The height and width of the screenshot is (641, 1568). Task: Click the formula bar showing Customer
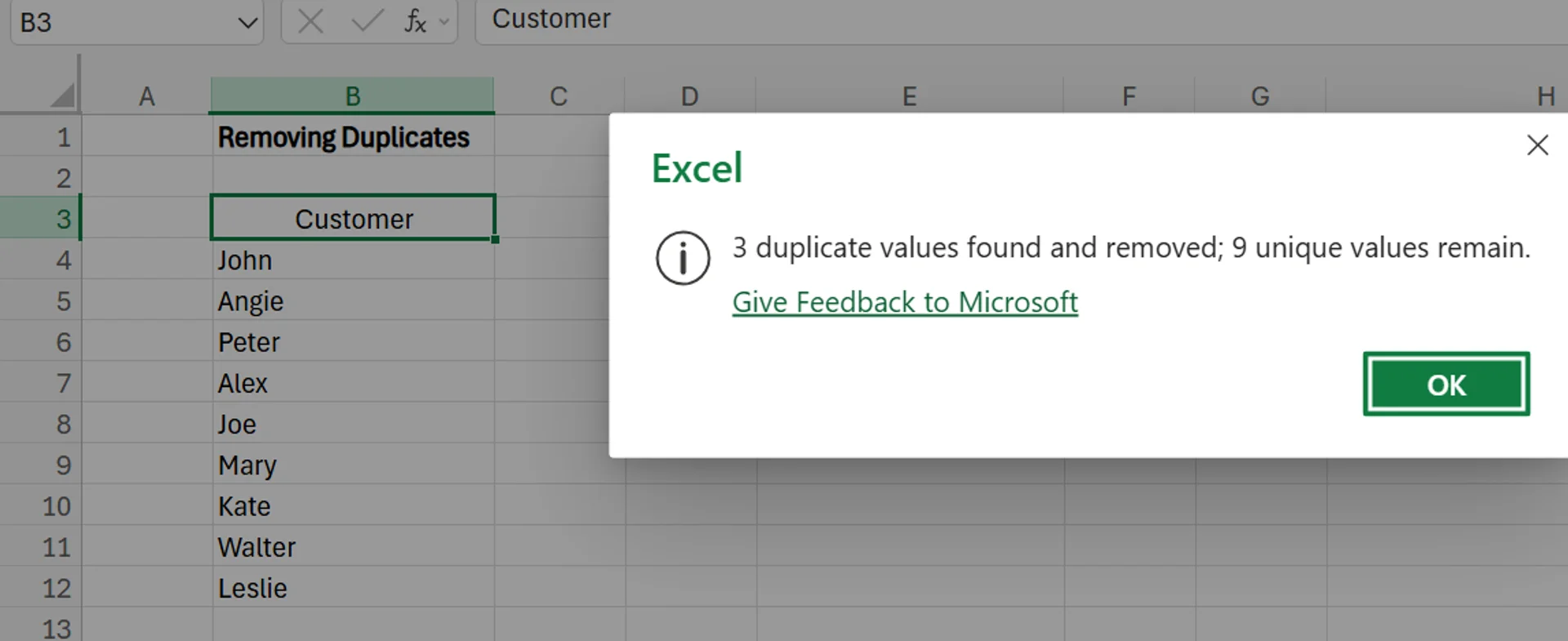1021,20
